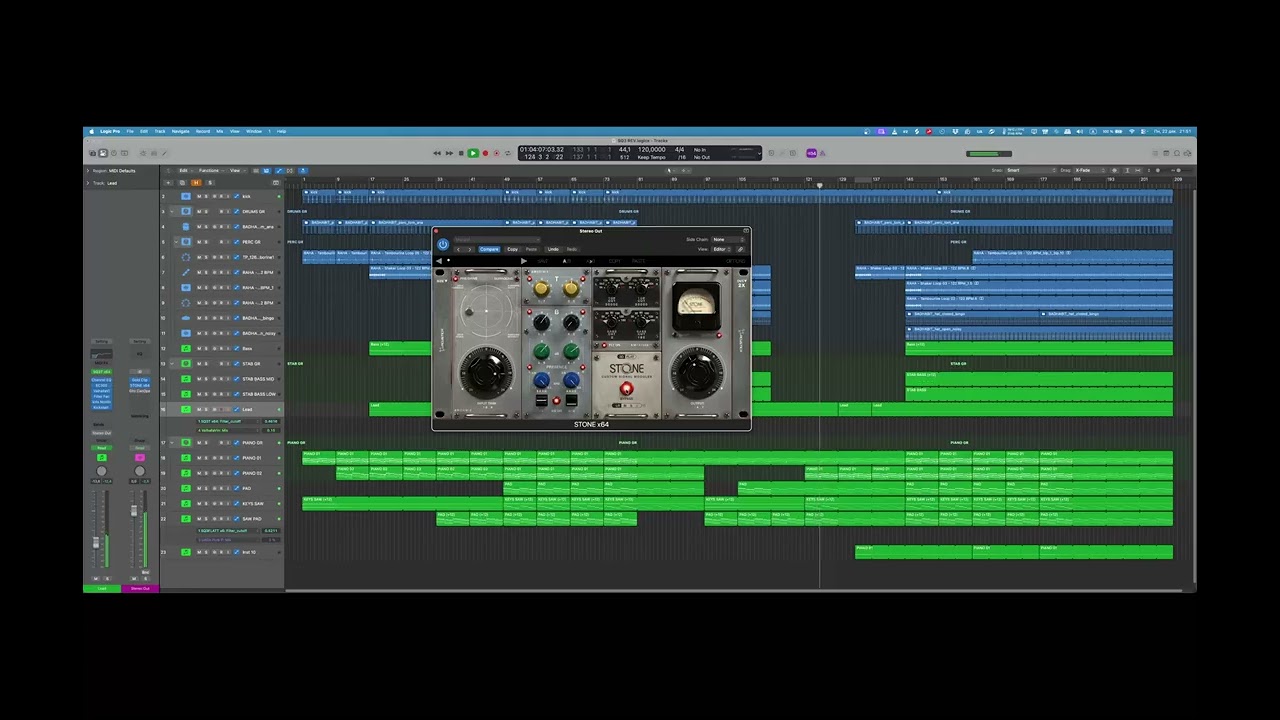This screenshot has height=720, width=1280.
Task: Solo the Lead track
Action: [206, 409]
